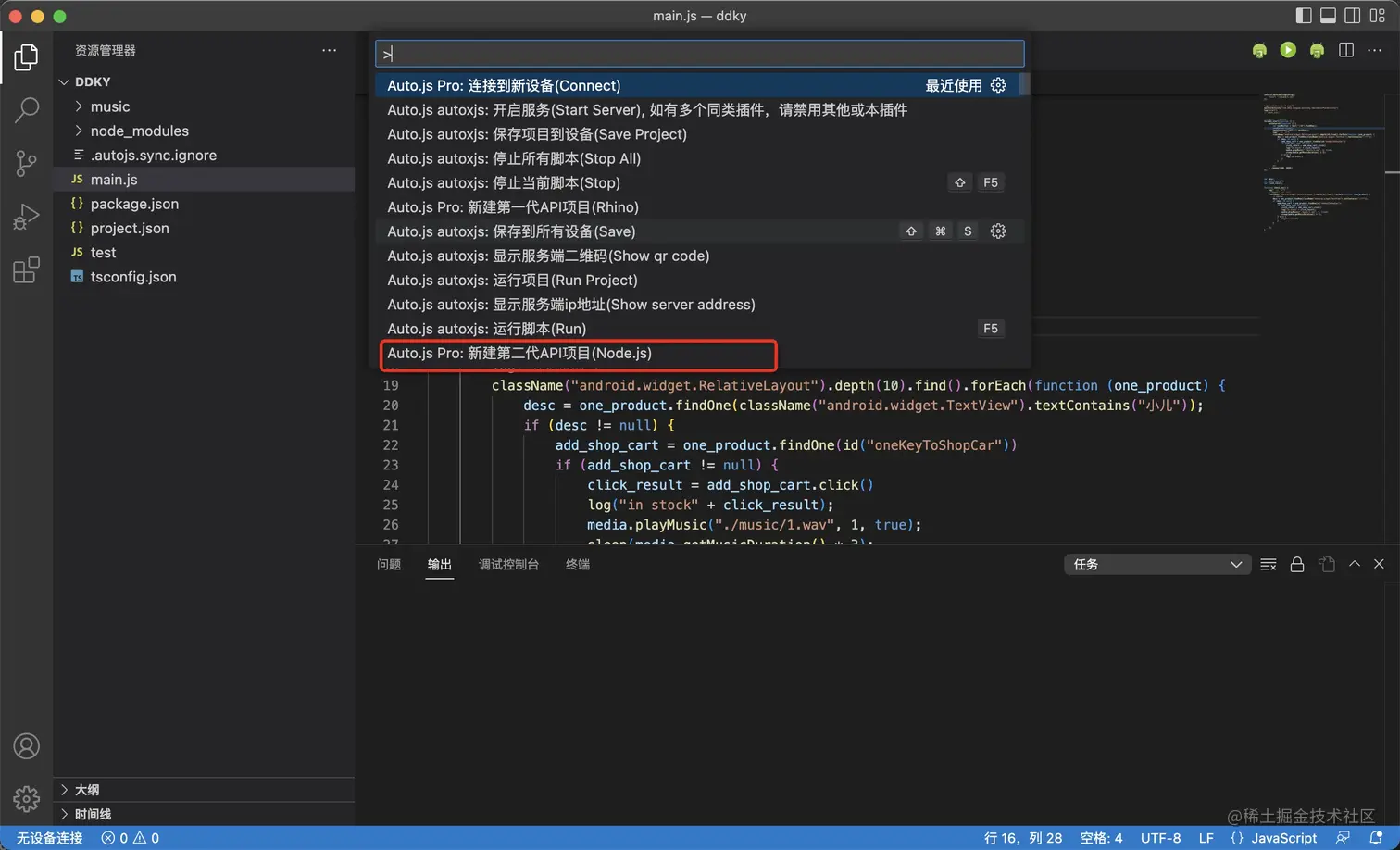
Task: Split the editor to the right
Action: point(1346,50)
